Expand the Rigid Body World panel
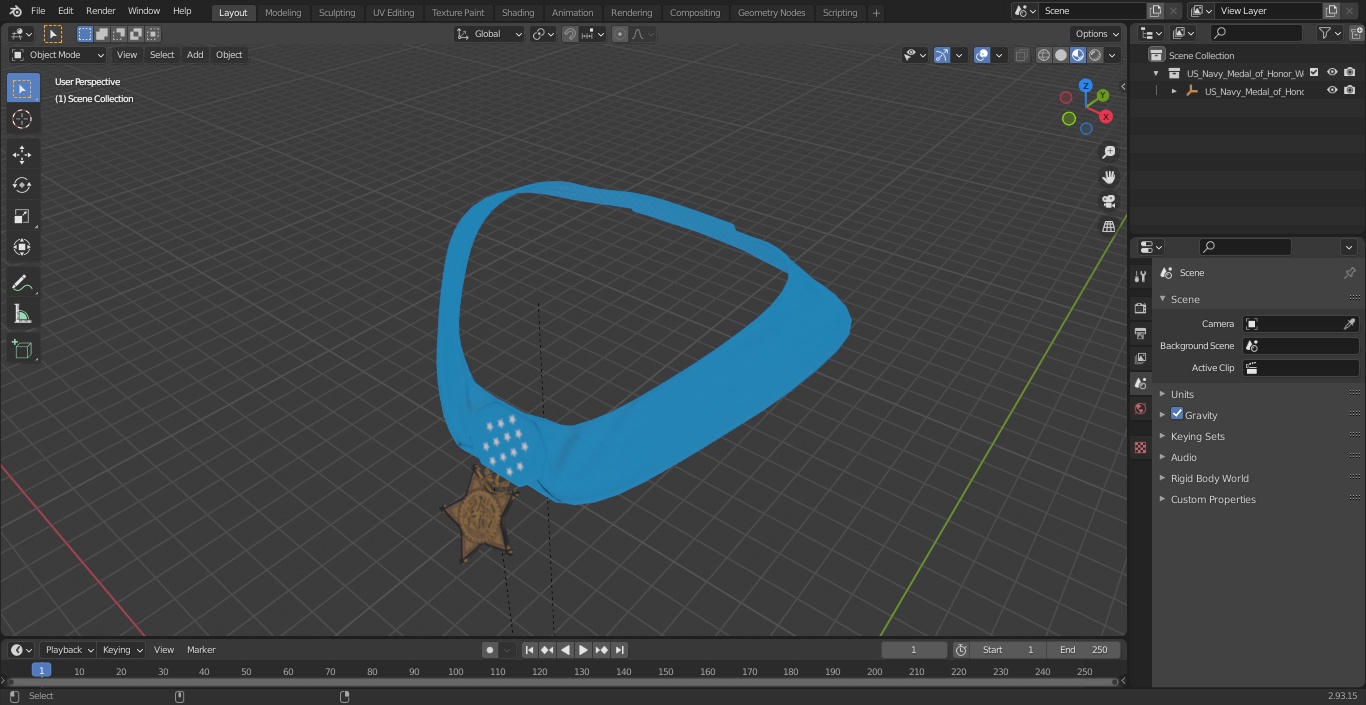This screenshot has height=705, width=1366. coord(1209,478)
